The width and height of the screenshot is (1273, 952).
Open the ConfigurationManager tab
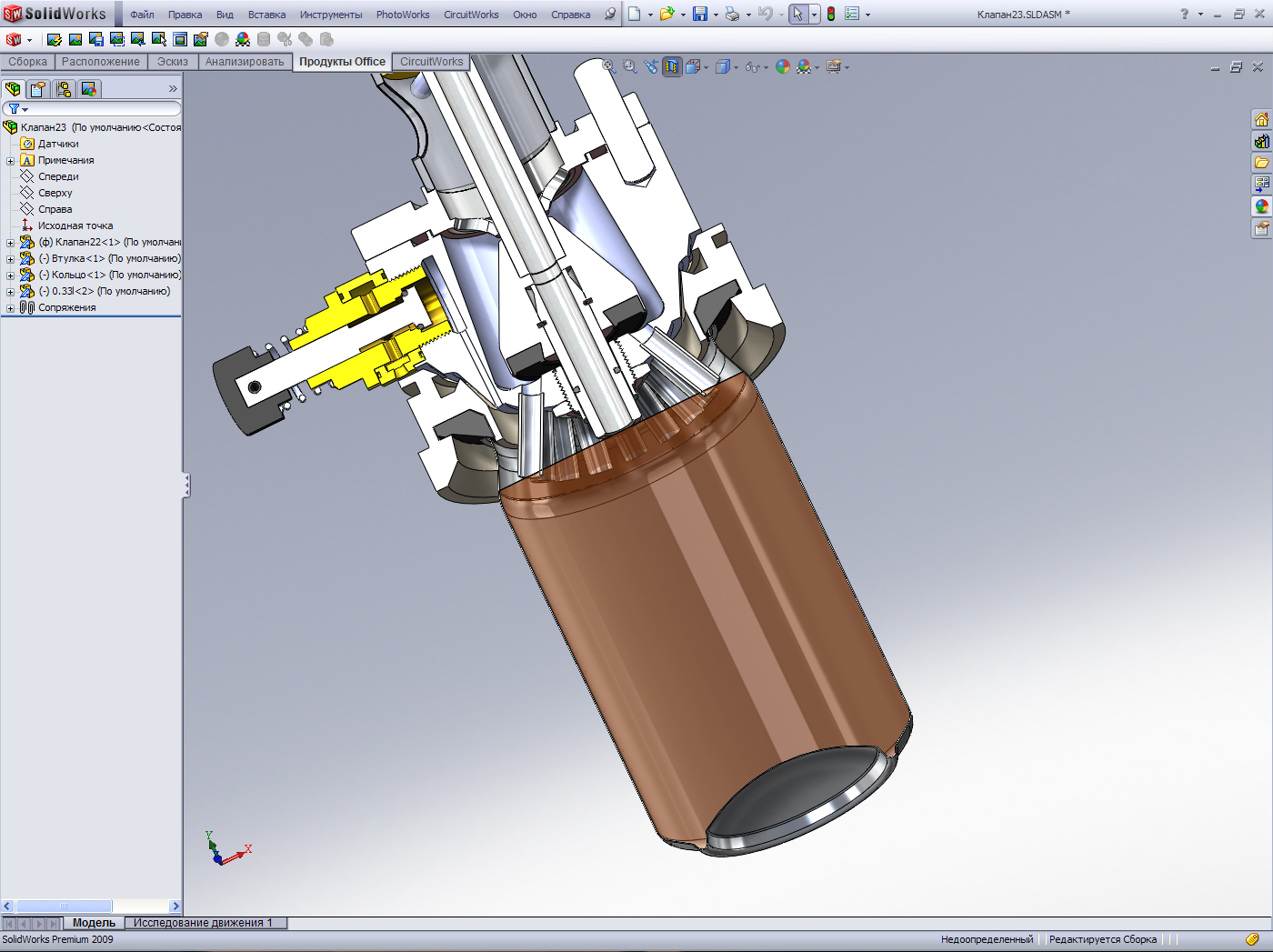tap(64, 89)
